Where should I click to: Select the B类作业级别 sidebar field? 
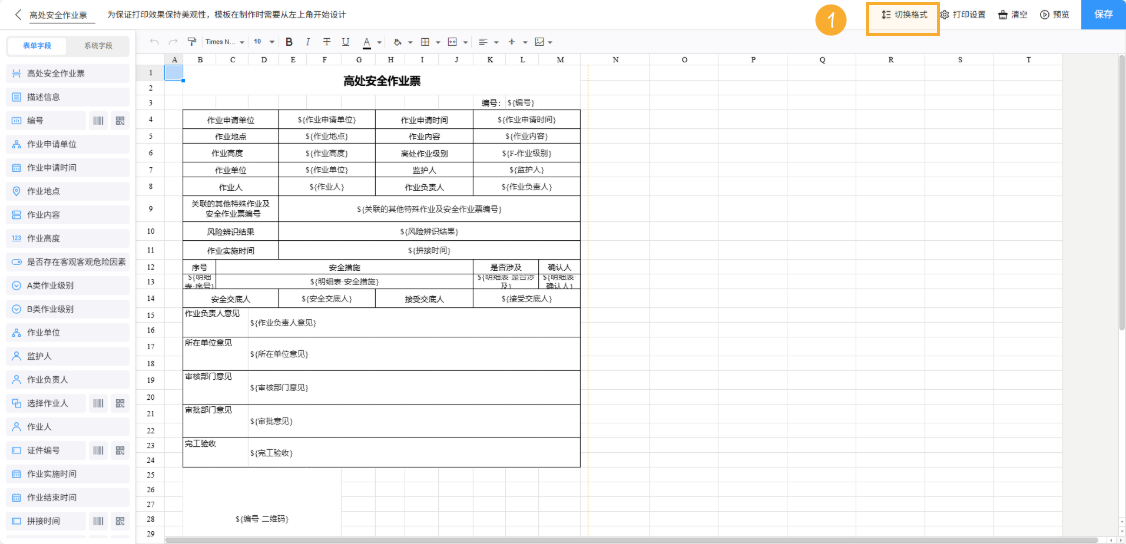pos(68,309)
